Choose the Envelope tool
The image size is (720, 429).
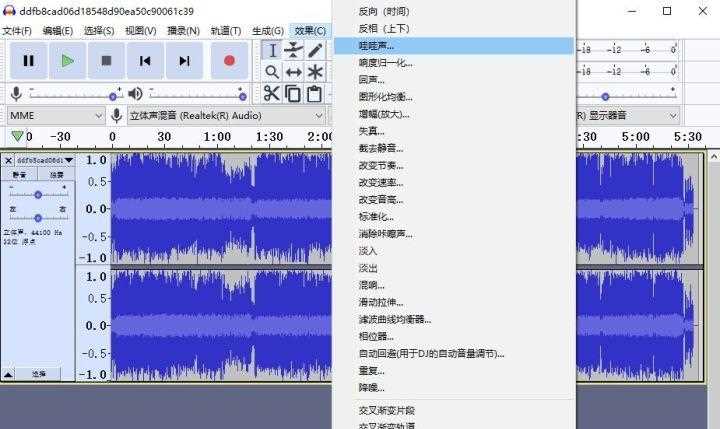(x=294, y=50)
